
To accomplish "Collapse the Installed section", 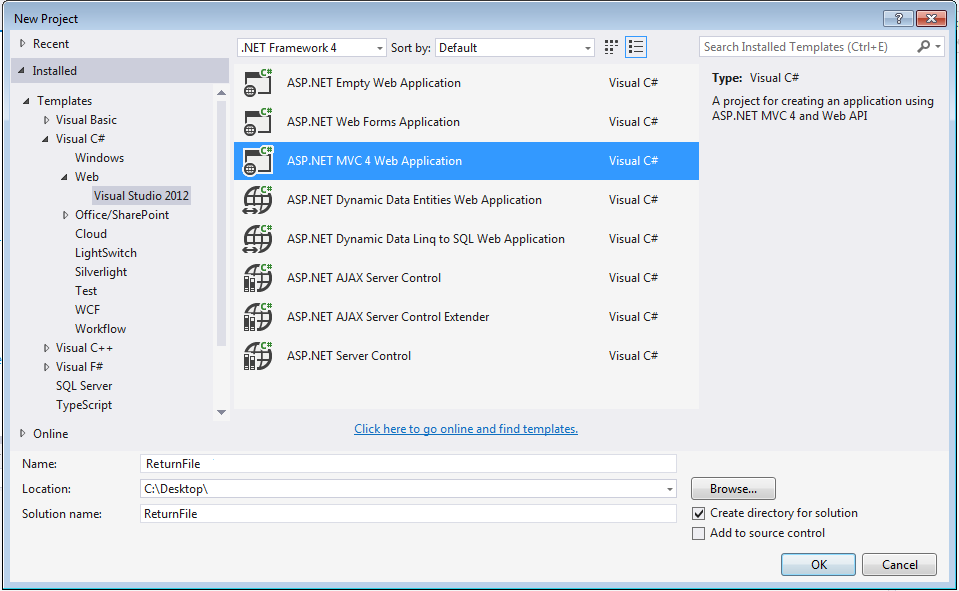I will click(x=21, y=70).
